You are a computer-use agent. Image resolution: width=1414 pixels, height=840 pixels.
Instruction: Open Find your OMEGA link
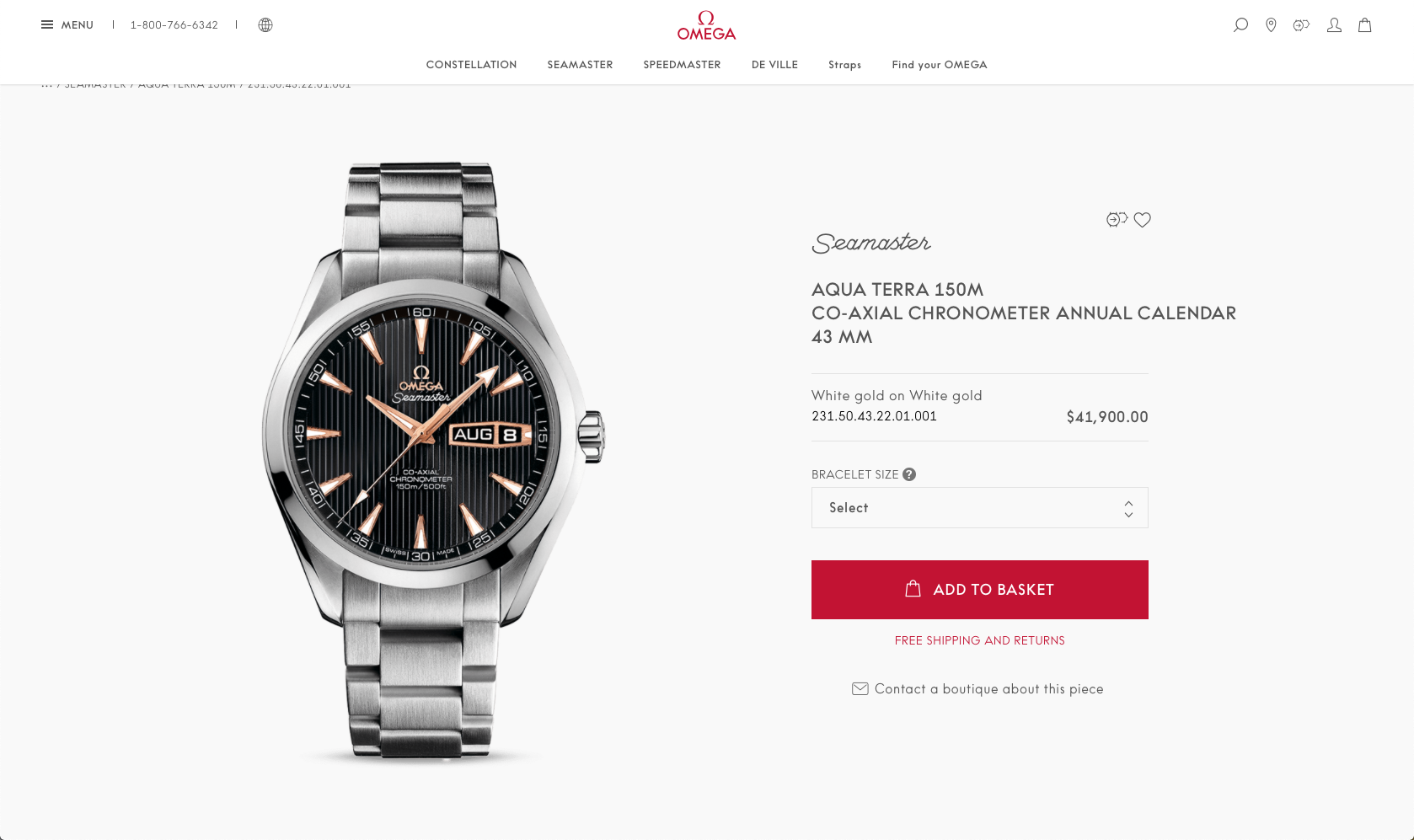[940, 65]
